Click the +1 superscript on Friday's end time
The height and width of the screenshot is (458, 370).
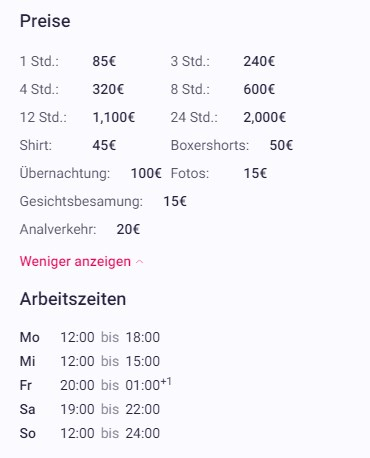coord(166,381)
